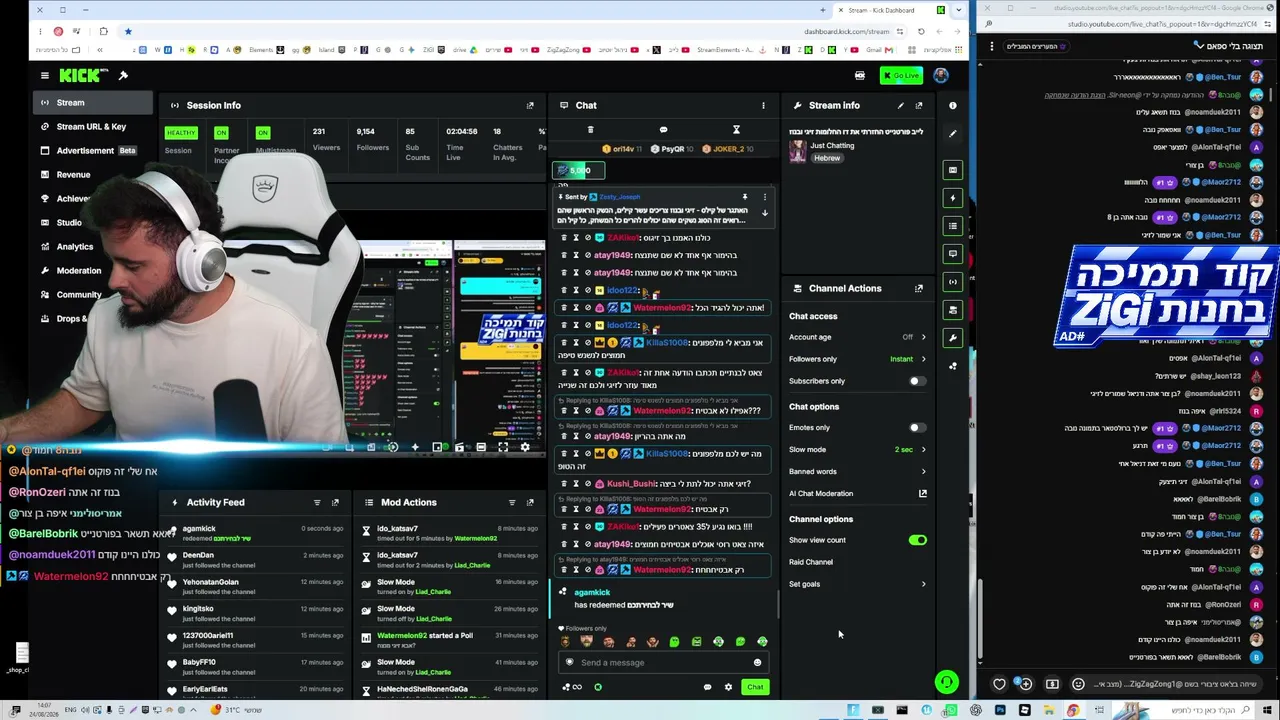Click the wrench icon in right toolbar

(953, 338)
